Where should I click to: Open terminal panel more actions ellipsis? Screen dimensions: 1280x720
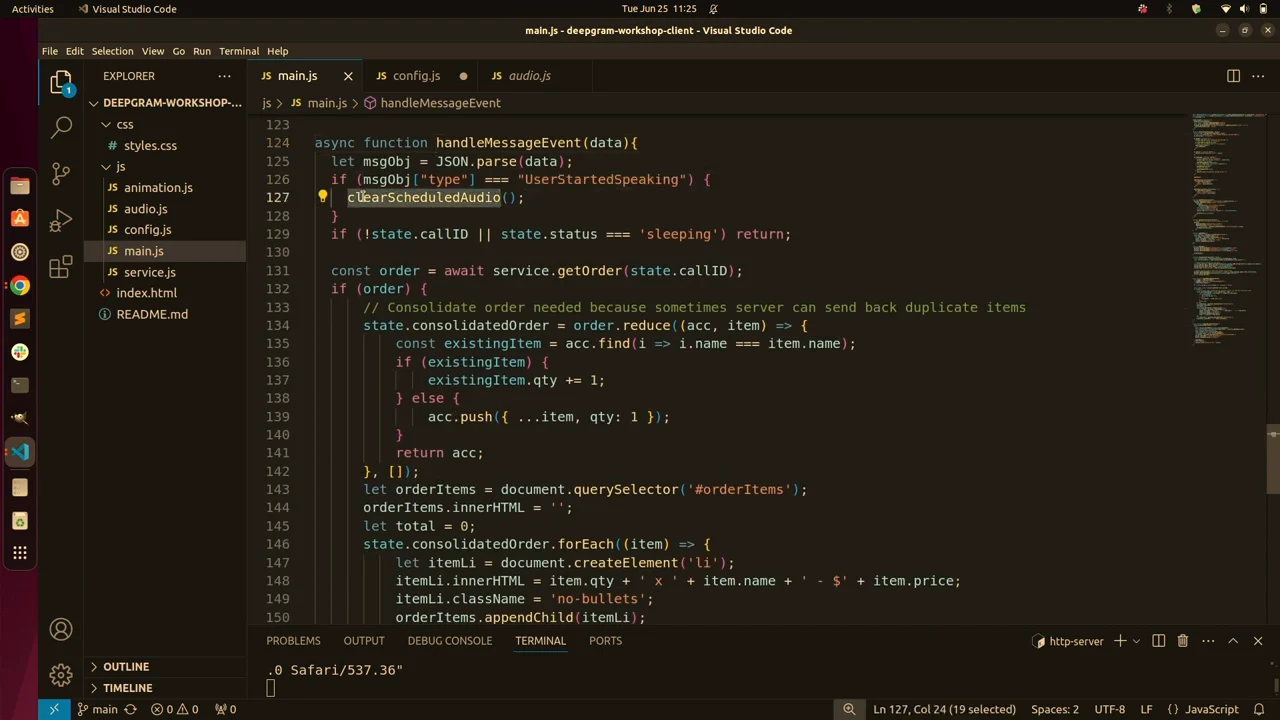(x=1208, y=641)
